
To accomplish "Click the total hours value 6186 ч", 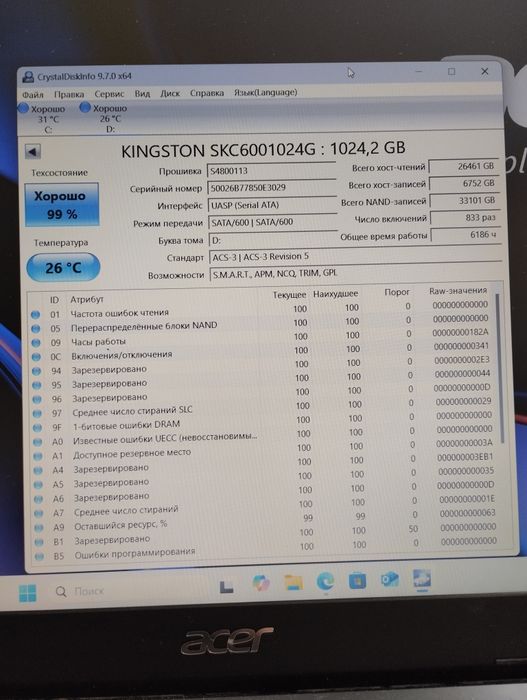I will (x=465, y=235).
